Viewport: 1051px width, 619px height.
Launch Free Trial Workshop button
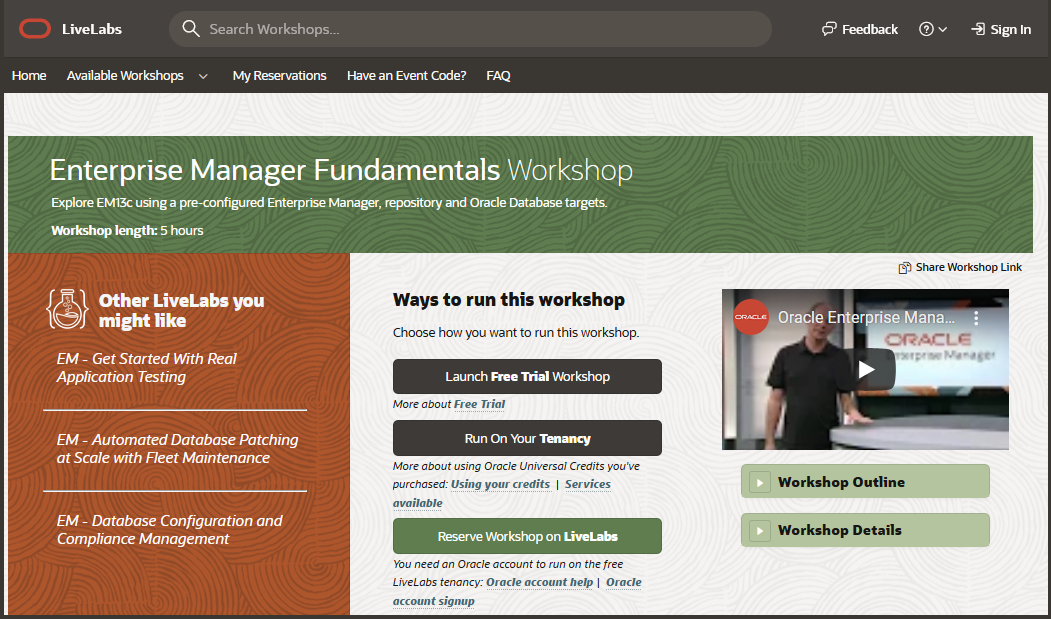click(528, 376)
